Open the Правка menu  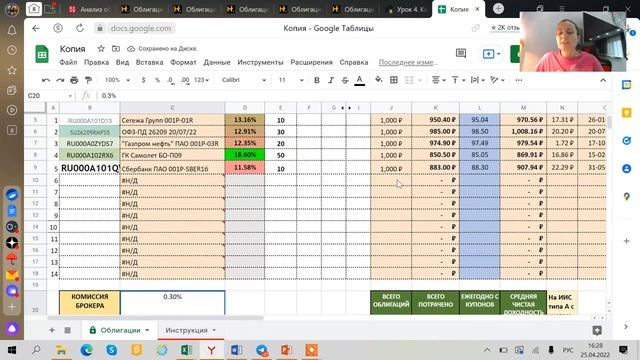click(96, 62)
